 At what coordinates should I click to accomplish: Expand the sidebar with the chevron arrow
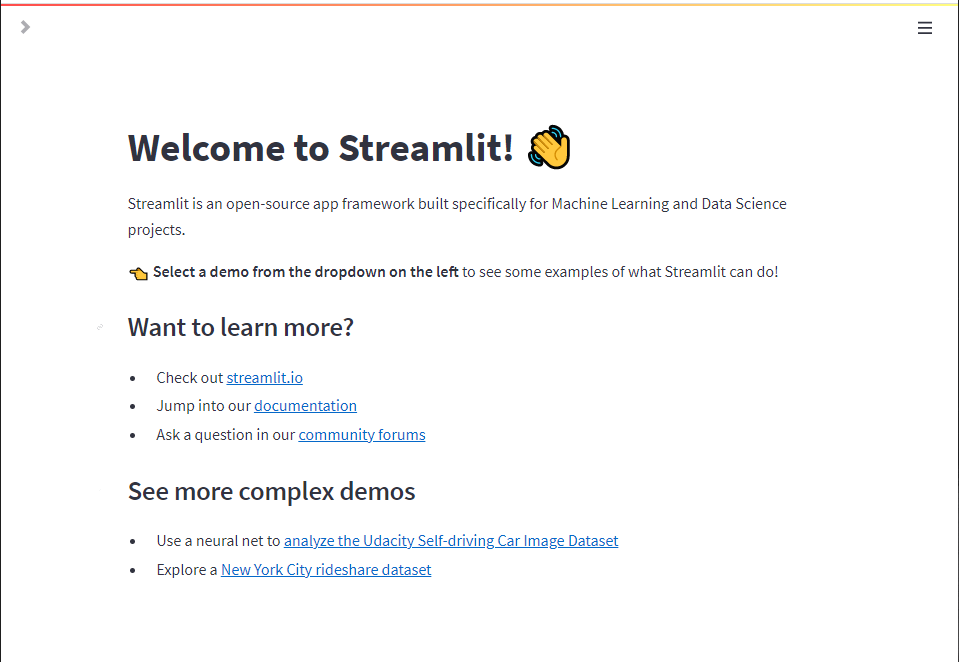(x=25, y=27)
